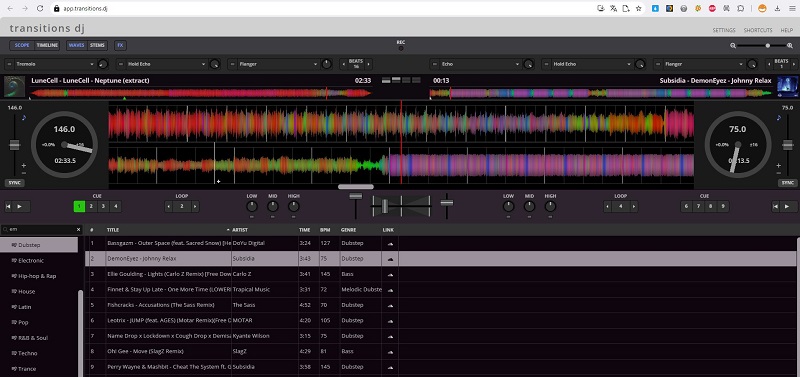Screen dimensions: 800x377
Task: Open HELP
Action: click(x=787, y=30)
